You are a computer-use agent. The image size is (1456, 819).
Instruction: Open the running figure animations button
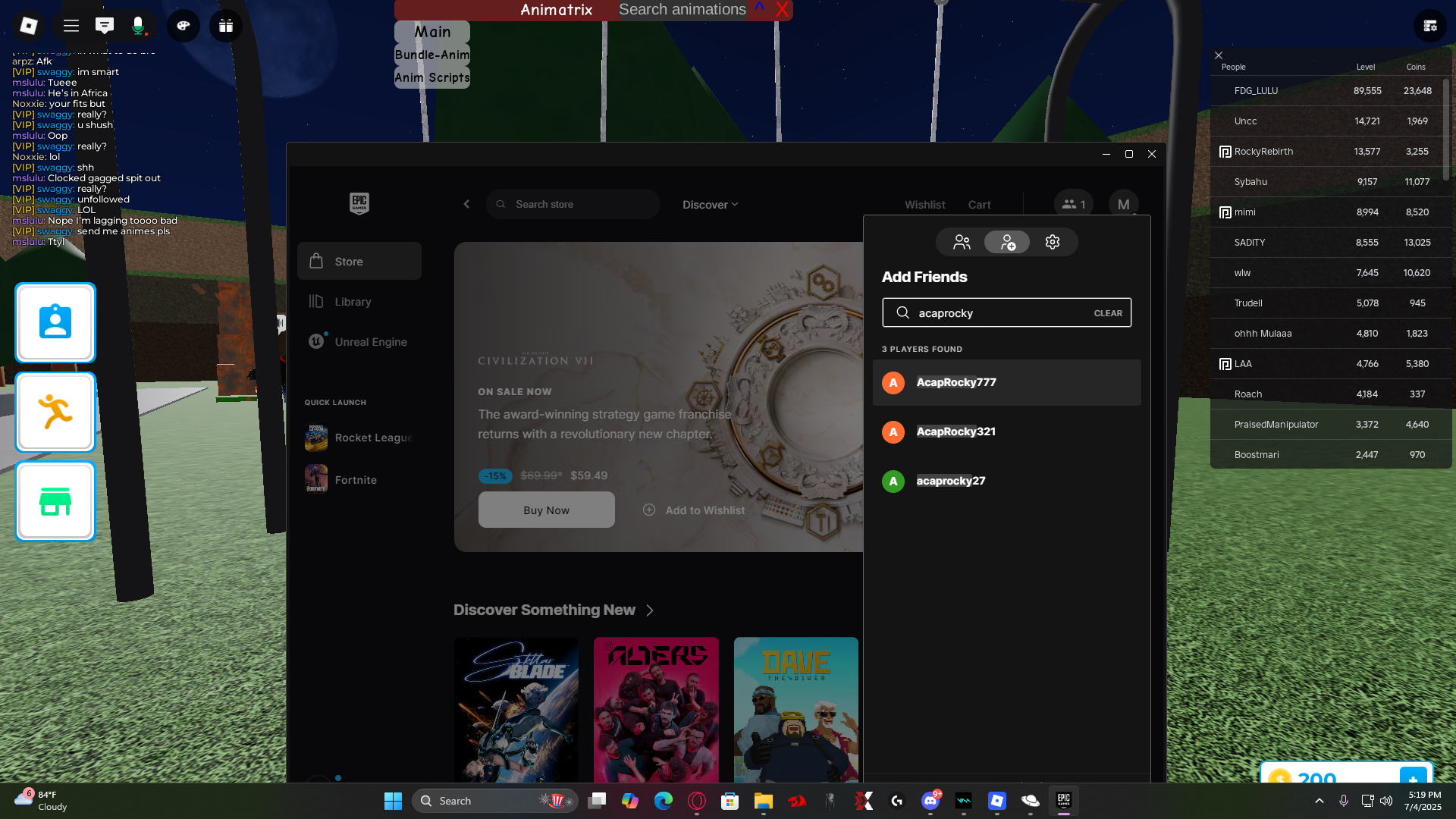tap(55, 412)
